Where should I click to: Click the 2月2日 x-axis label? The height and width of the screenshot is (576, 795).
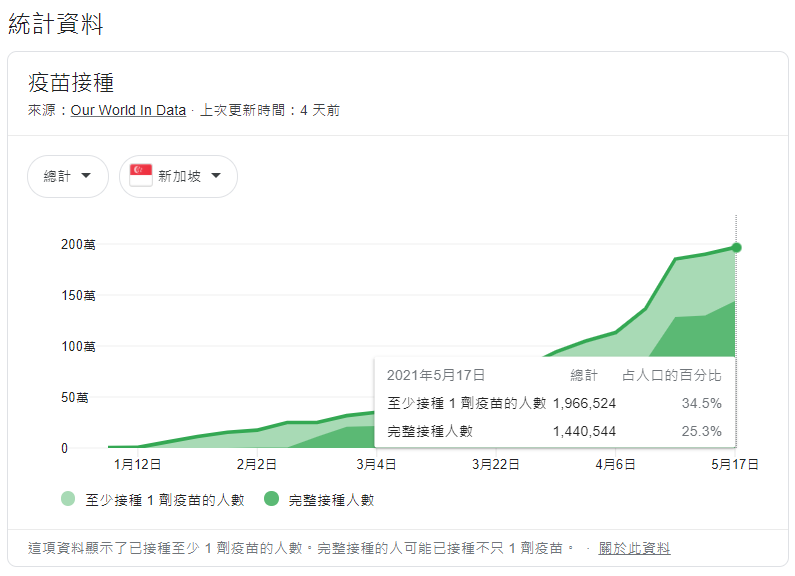coord(257,464)
